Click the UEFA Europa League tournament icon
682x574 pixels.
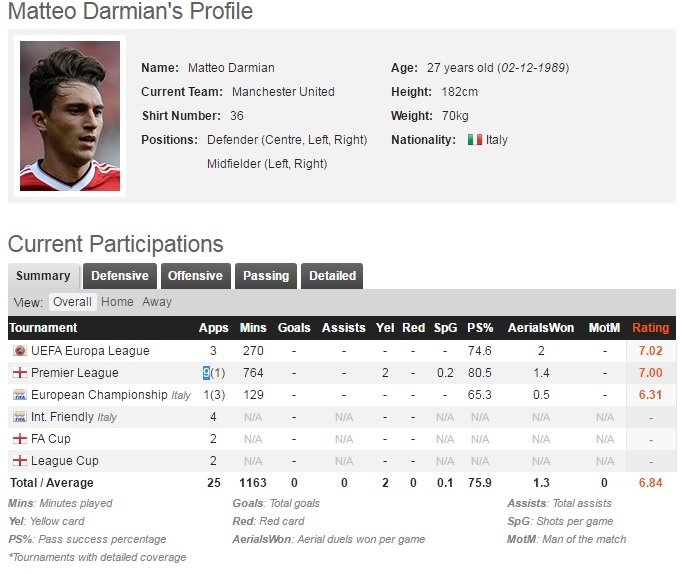18,351
